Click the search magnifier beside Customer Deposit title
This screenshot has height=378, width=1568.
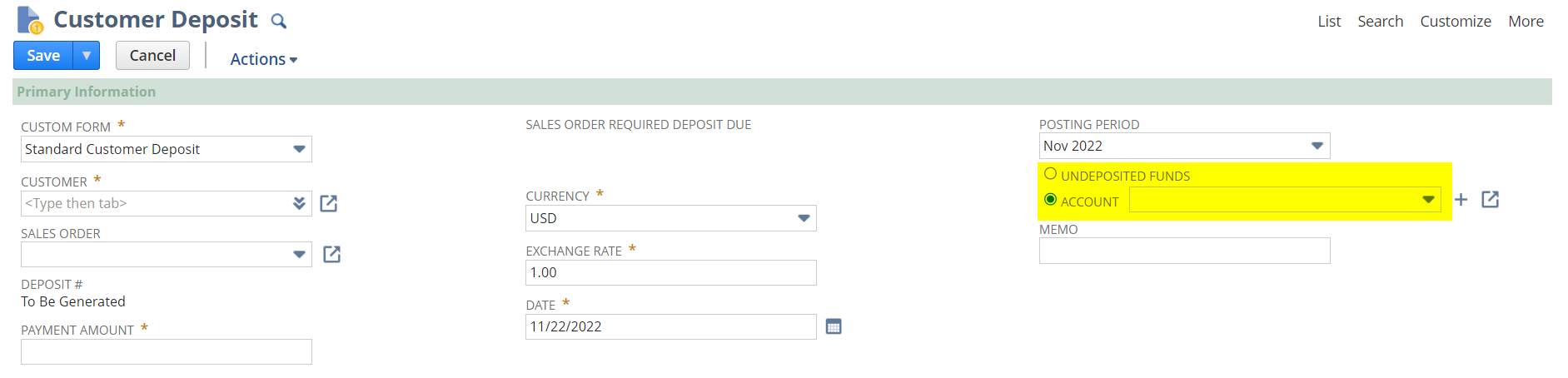[279, 21]
